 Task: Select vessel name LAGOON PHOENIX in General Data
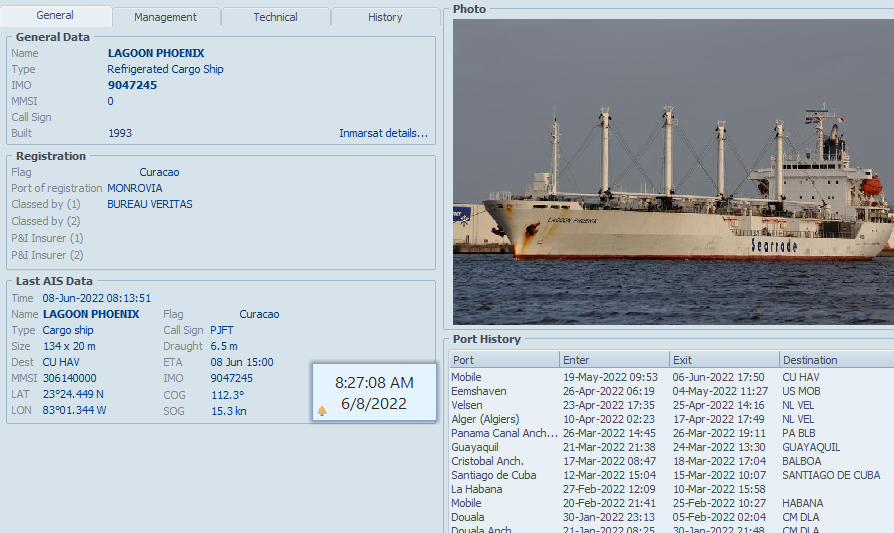[156, 53]
